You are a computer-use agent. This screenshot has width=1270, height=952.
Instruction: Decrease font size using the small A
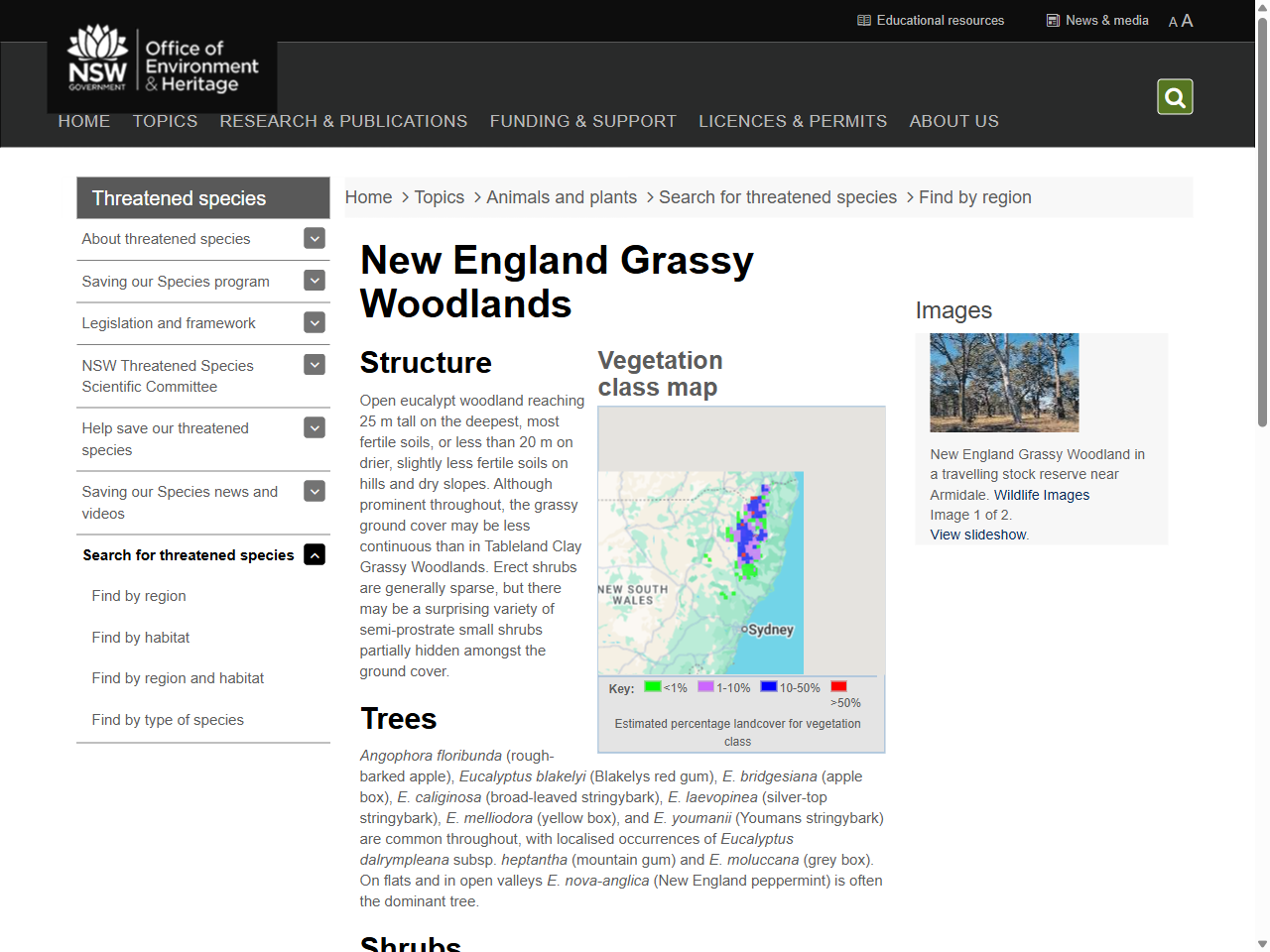(1173, 21)
